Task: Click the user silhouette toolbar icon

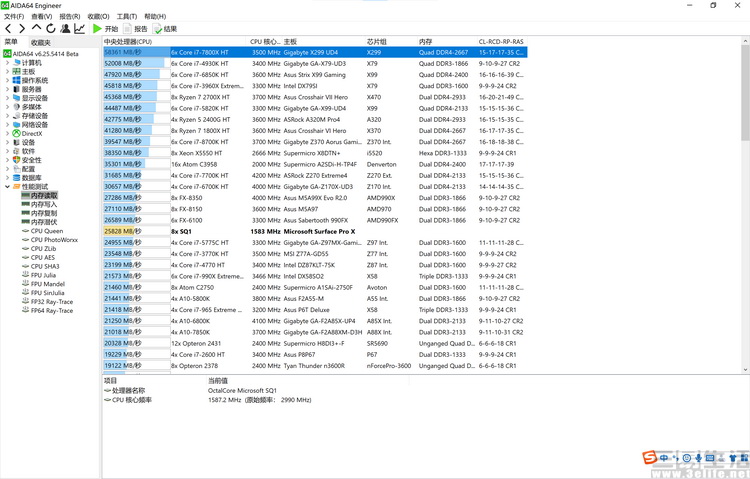Action: pos(66,29)
